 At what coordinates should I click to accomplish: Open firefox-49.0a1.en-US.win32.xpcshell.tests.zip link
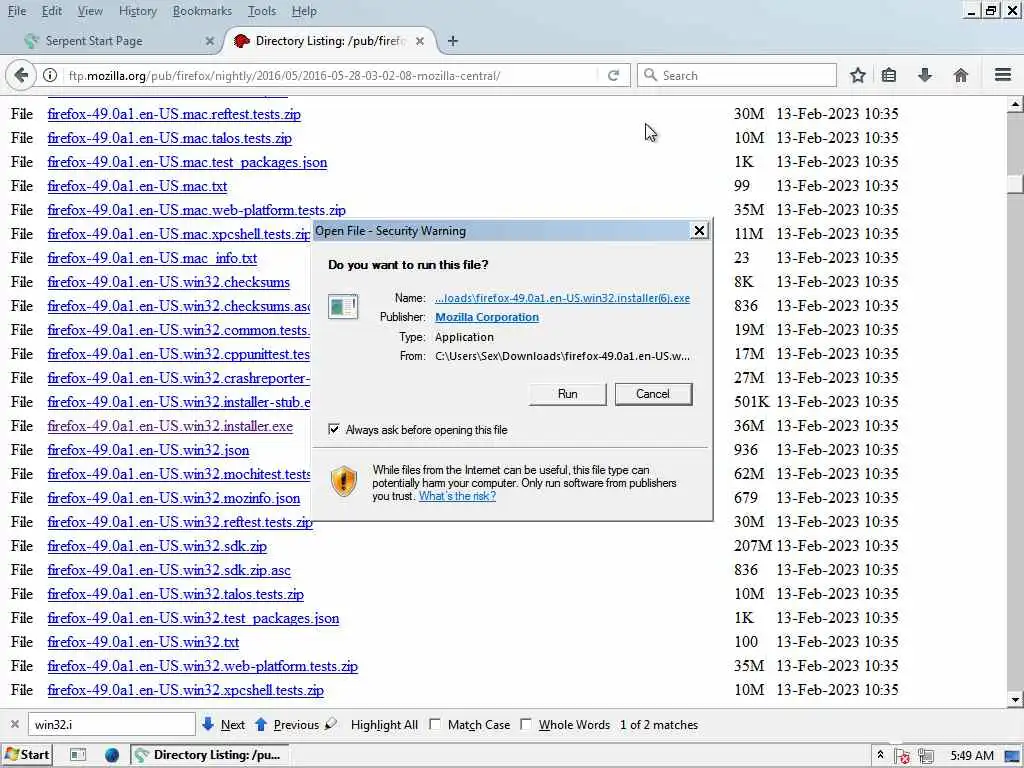pyautogui.click(x=185, y=690)
